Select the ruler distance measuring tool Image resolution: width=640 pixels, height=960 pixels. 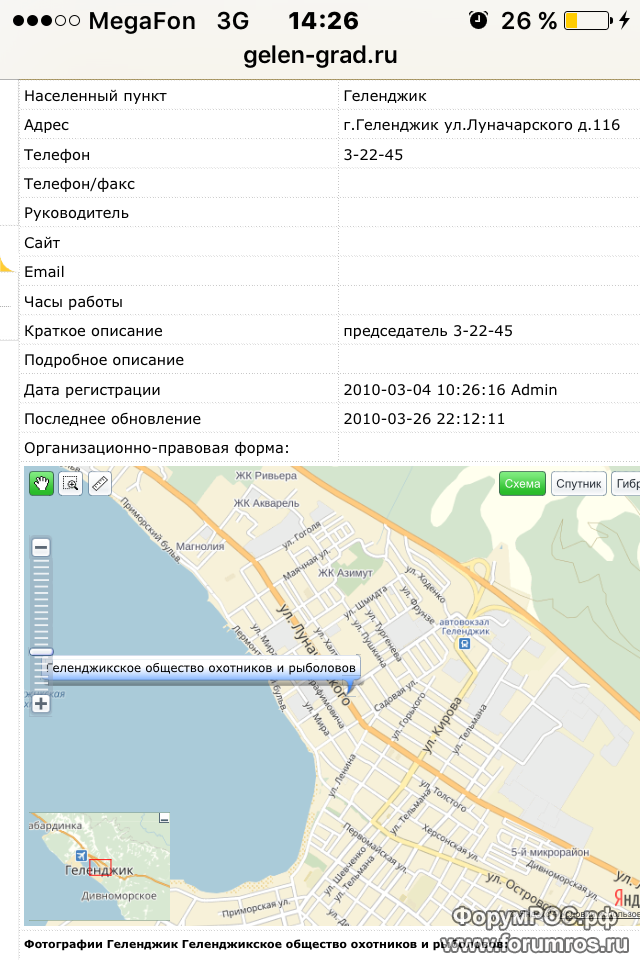point(100,484)
